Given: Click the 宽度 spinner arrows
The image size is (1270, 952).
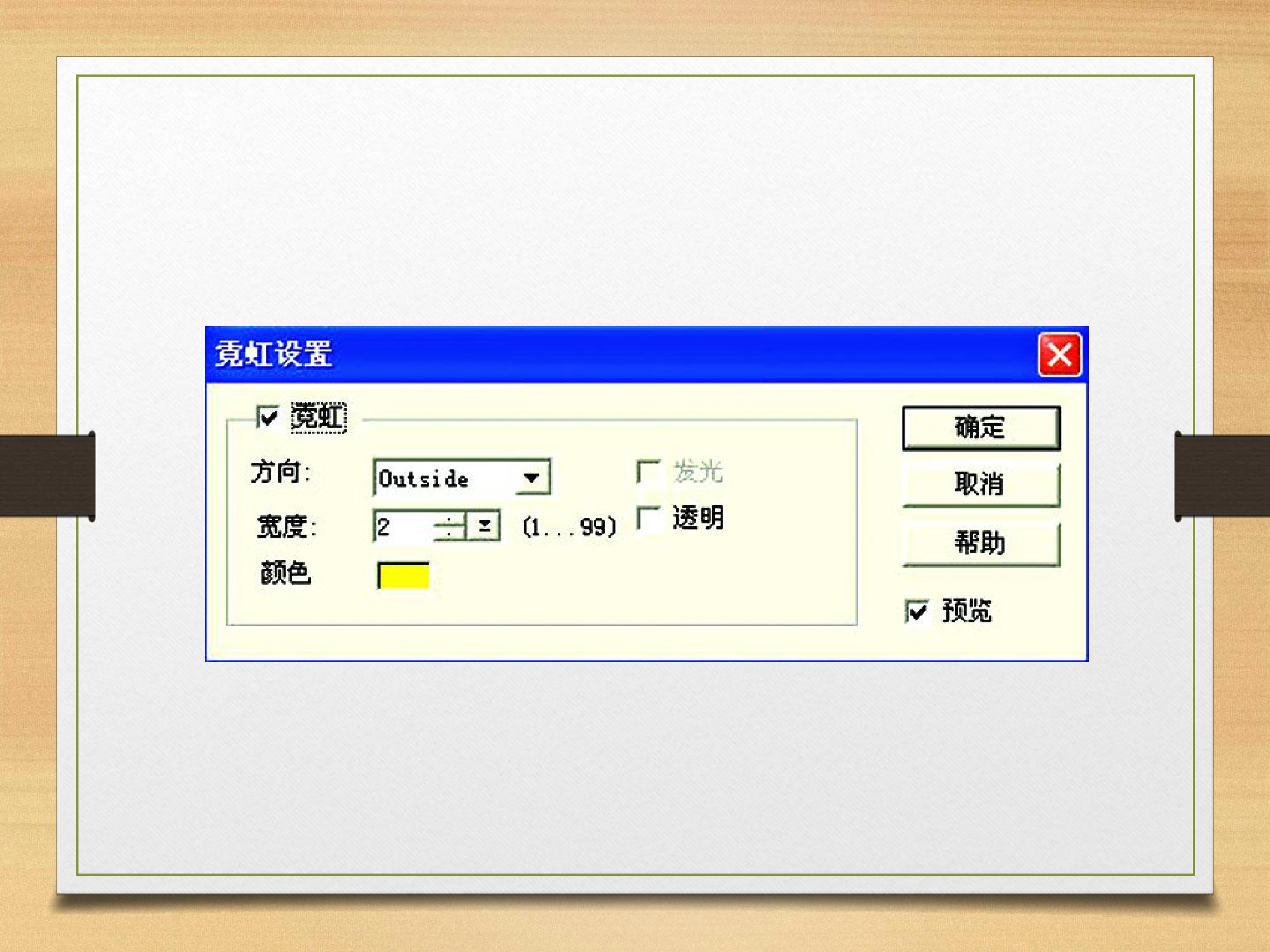Looking at the screenshot, I should 450,526.
